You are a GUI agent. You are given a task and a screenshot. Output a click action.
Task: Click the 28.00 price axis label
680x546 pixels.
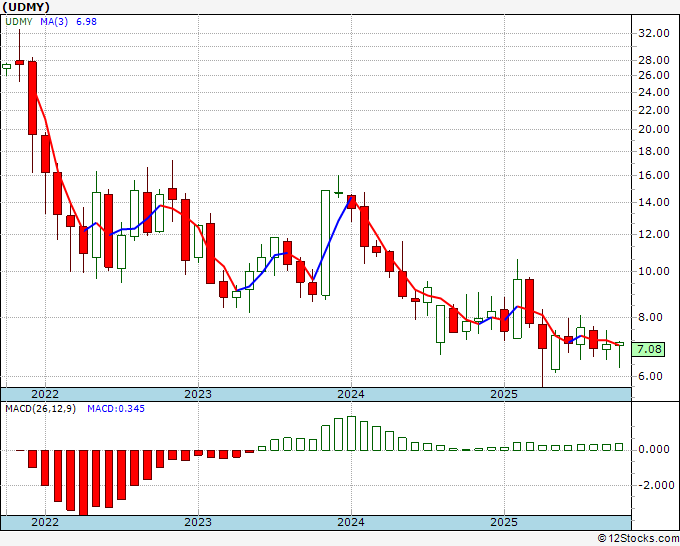click(x=654, y=60)
